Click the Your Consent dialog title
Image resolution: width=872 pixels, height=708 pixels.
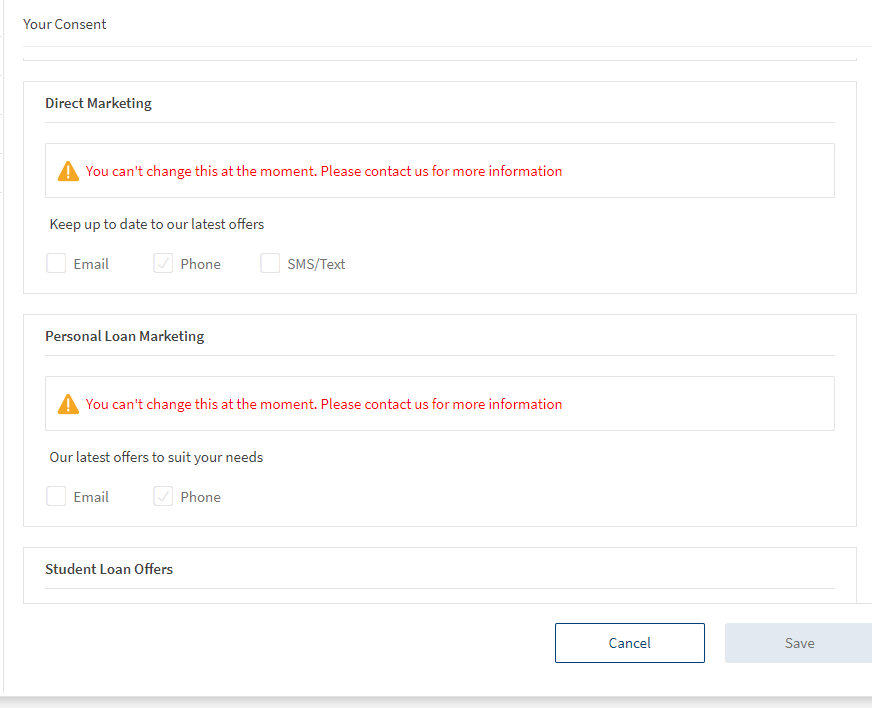click(x=65, y=24)
